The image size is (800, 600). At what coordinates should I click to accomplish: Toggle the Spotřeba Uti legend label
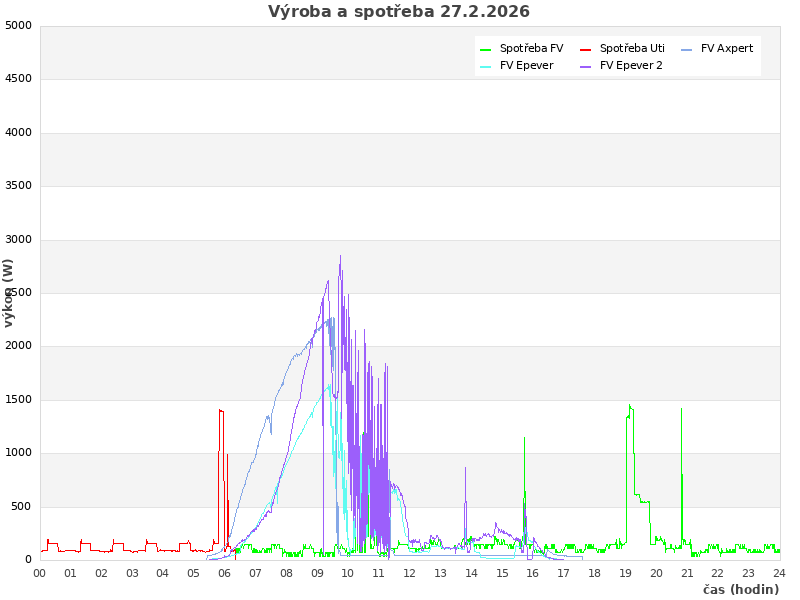pyautogui.click(x=632, y=48)
